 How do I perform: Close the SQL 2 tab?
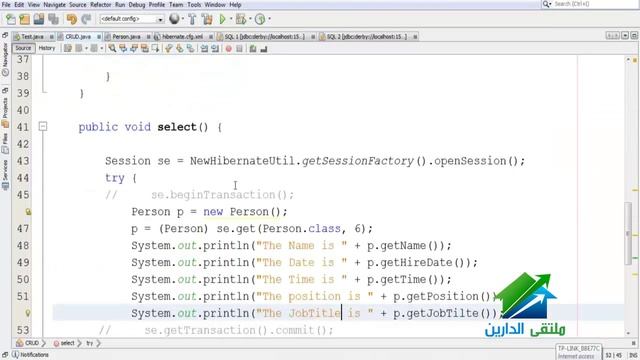click(415, 37)
